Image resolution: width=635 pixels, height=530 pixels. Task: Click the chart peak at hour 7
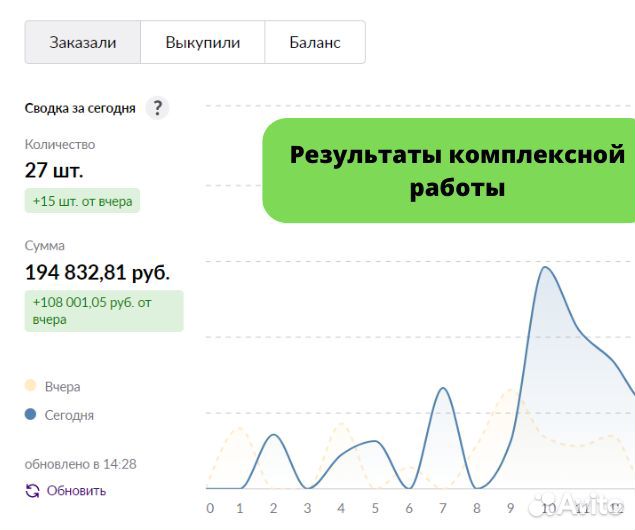tap(443, 388)
